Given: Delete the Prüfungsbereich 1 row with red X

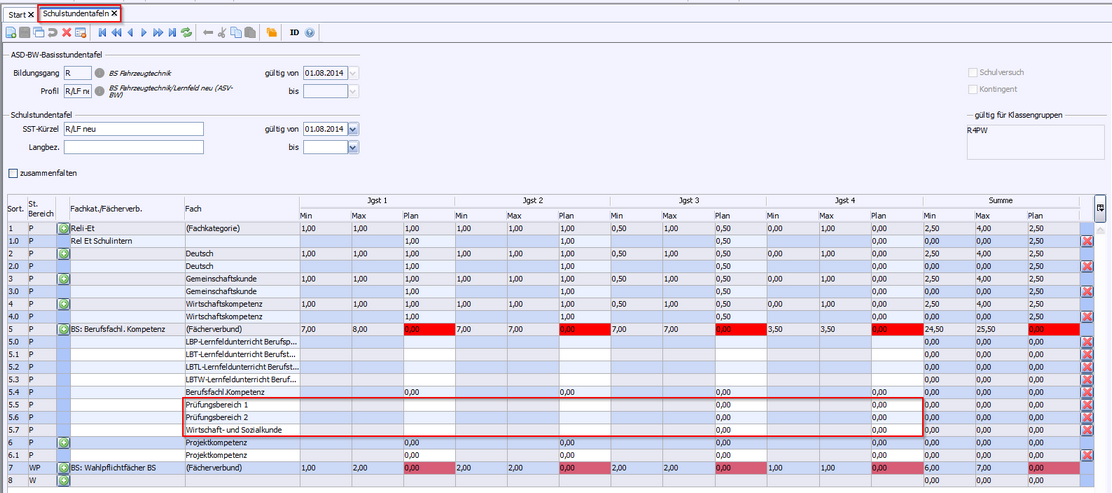Looking at the screenshot, I should [x=1087, y=405].
